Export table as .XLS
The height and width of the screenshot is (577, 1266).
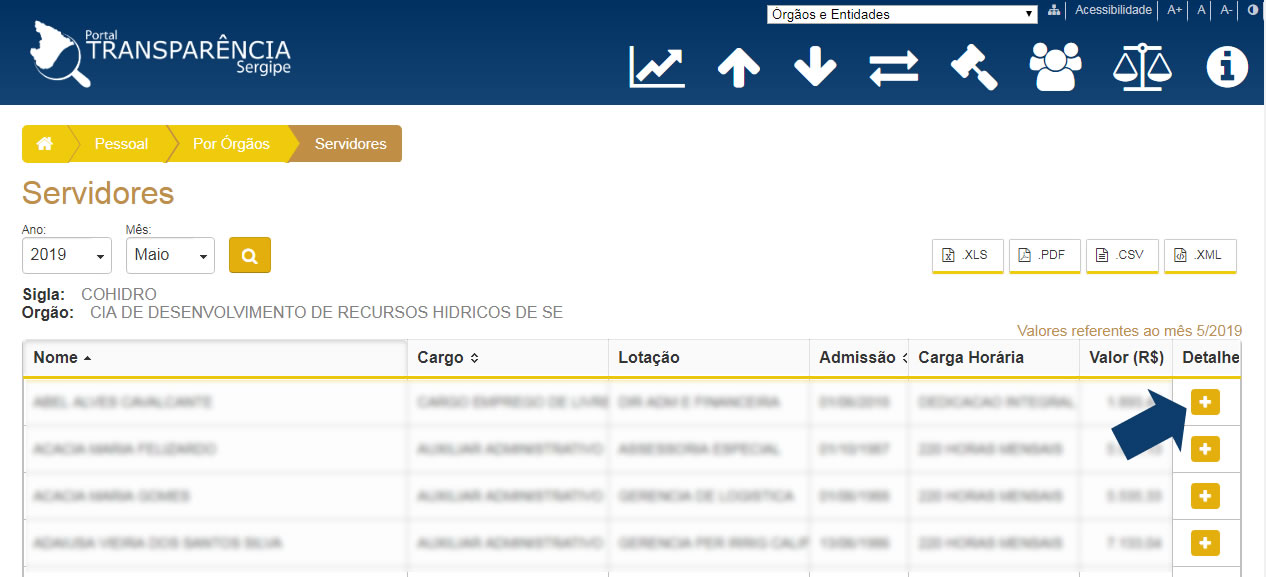[966, 255]
